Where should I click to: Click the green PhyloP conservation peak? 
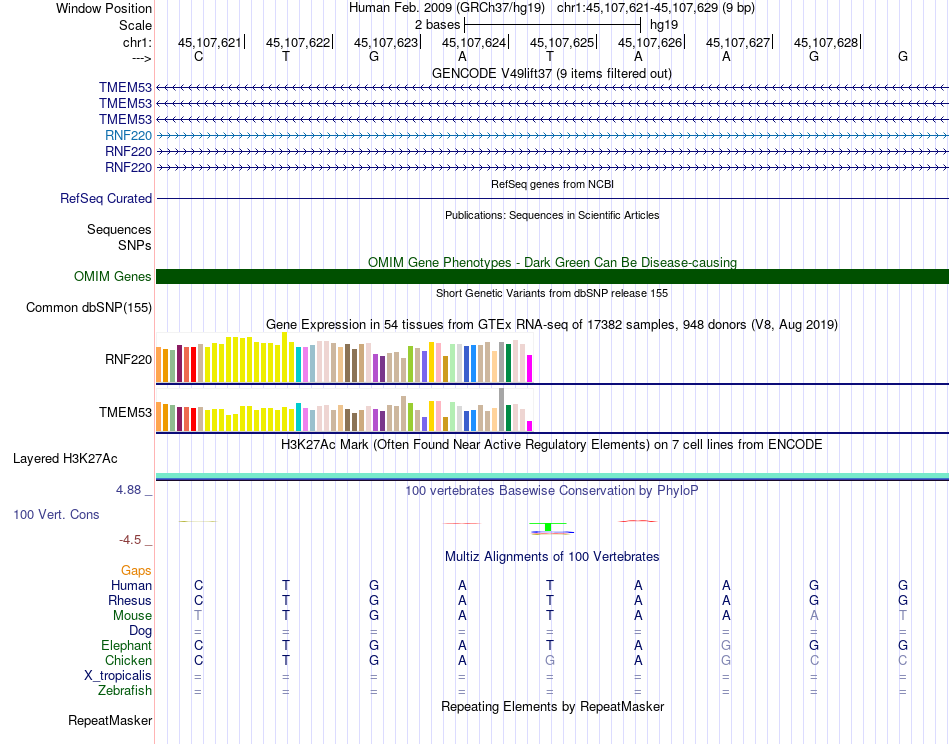[548, 527]
